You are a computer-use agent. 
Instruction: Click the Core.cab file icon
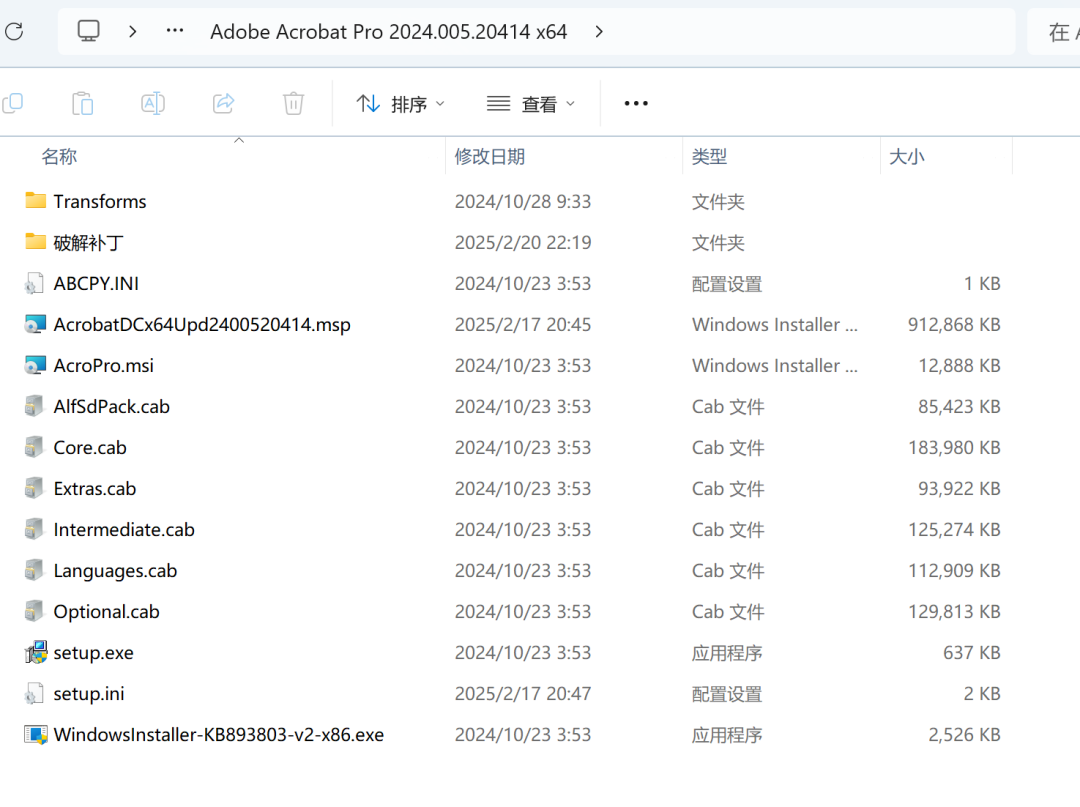pyautogui.click(x=34, y=447)
